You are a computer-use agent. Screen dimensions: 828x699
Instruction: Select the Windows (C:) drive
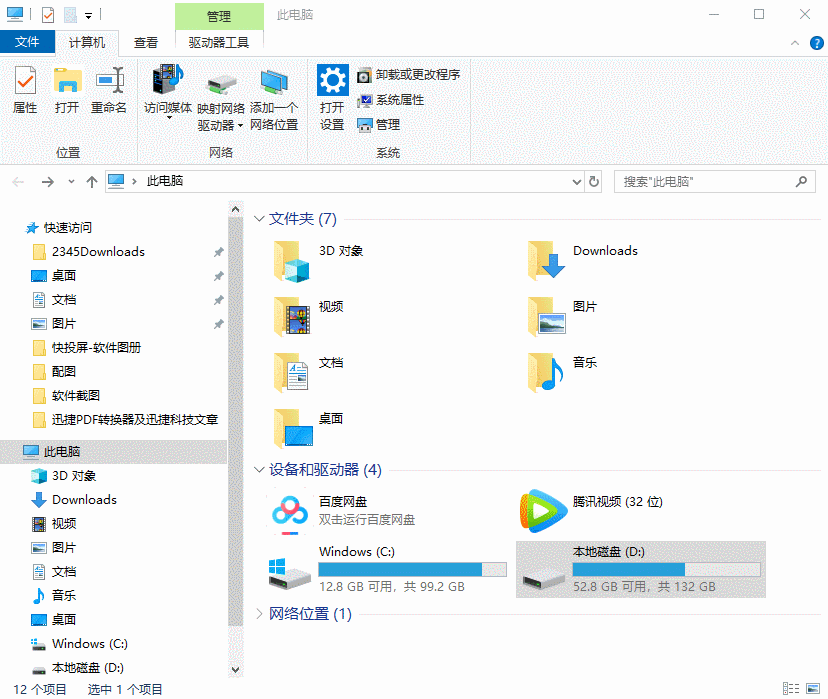(x=387, y=570)
